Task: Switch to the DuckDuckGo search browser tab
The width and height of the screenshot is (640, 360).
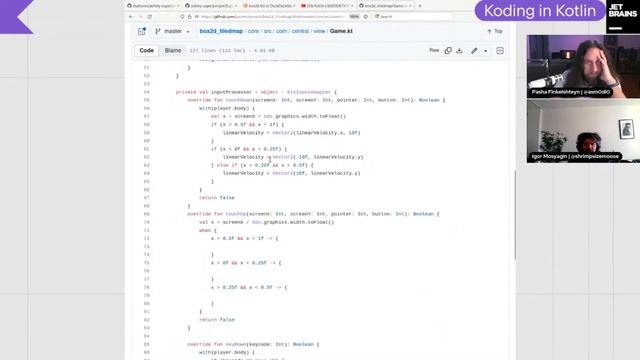Action: point(268,6)
